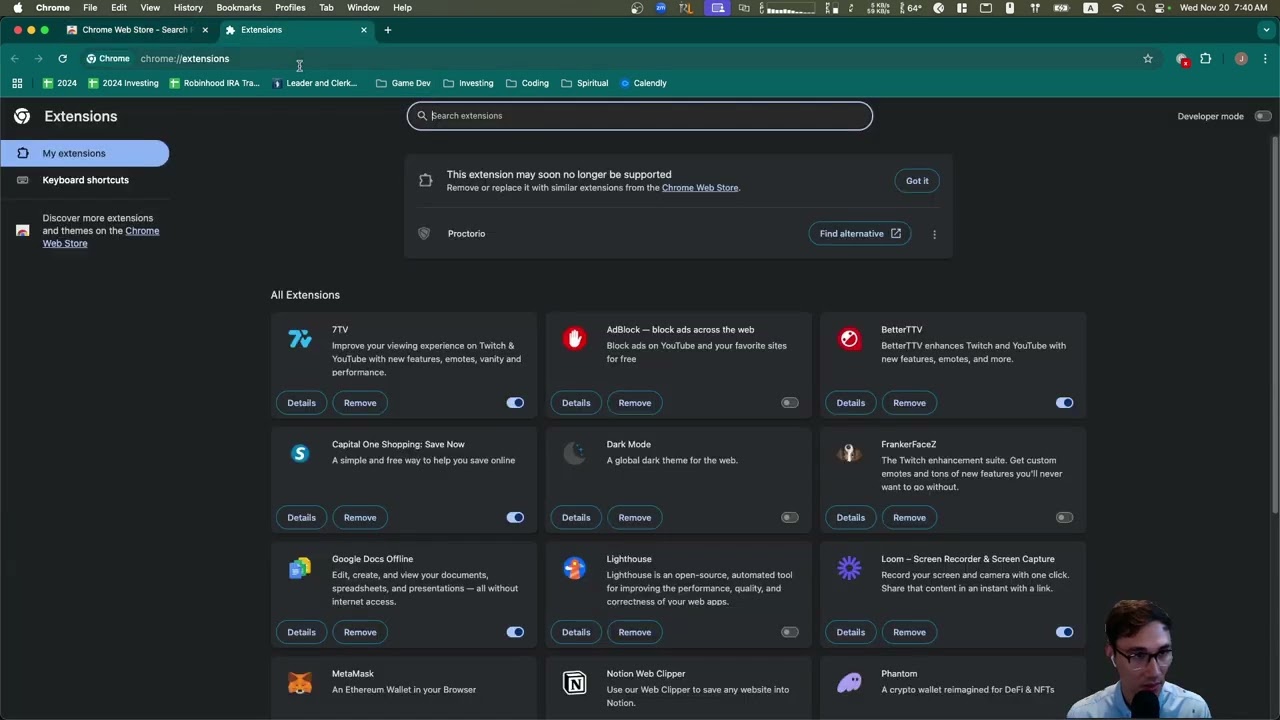The width and height of the screenshot is (1280, 720).
Task: Click the Proctorio shield icon
Action: [424, 233]
